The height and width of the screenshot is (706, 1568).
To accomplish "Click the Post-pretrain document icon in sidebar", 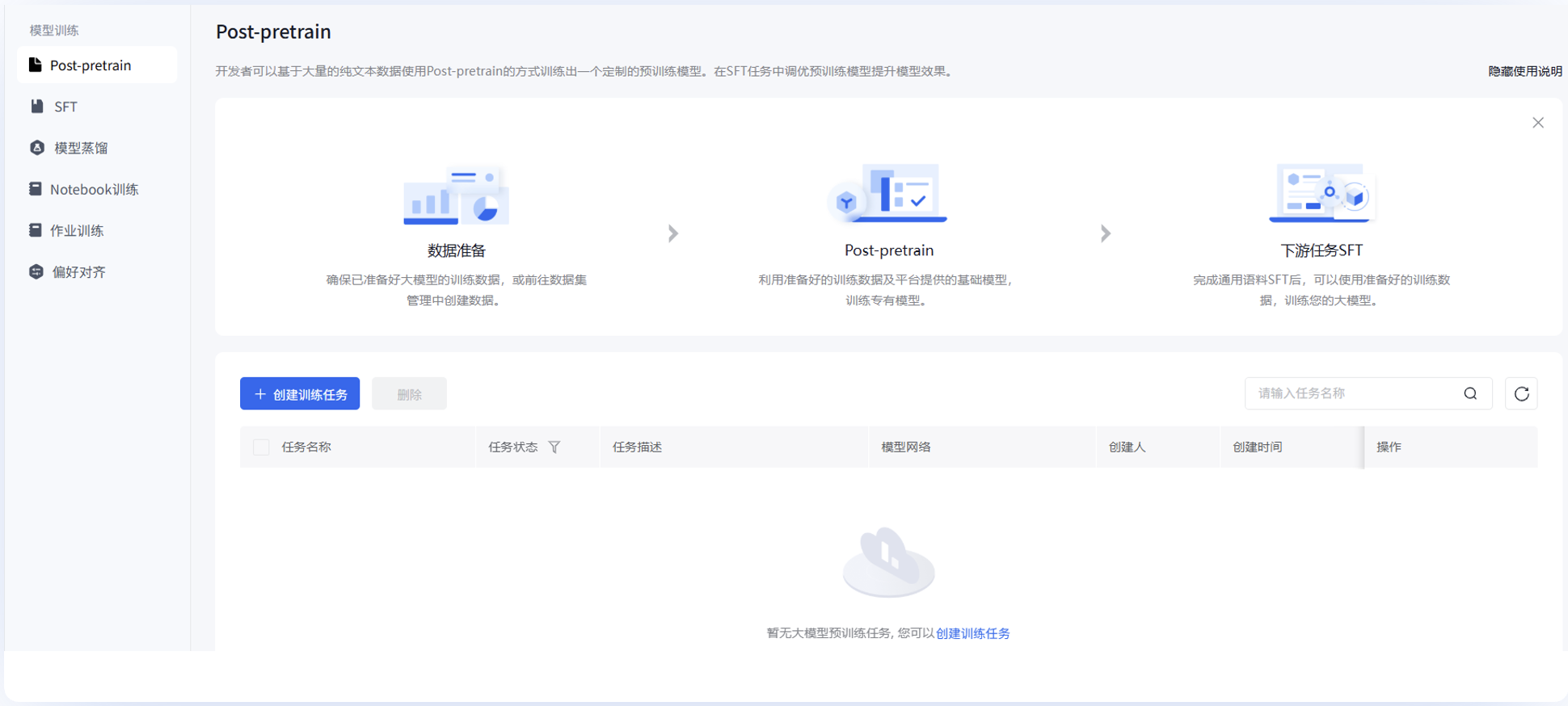I will (36, 65).
